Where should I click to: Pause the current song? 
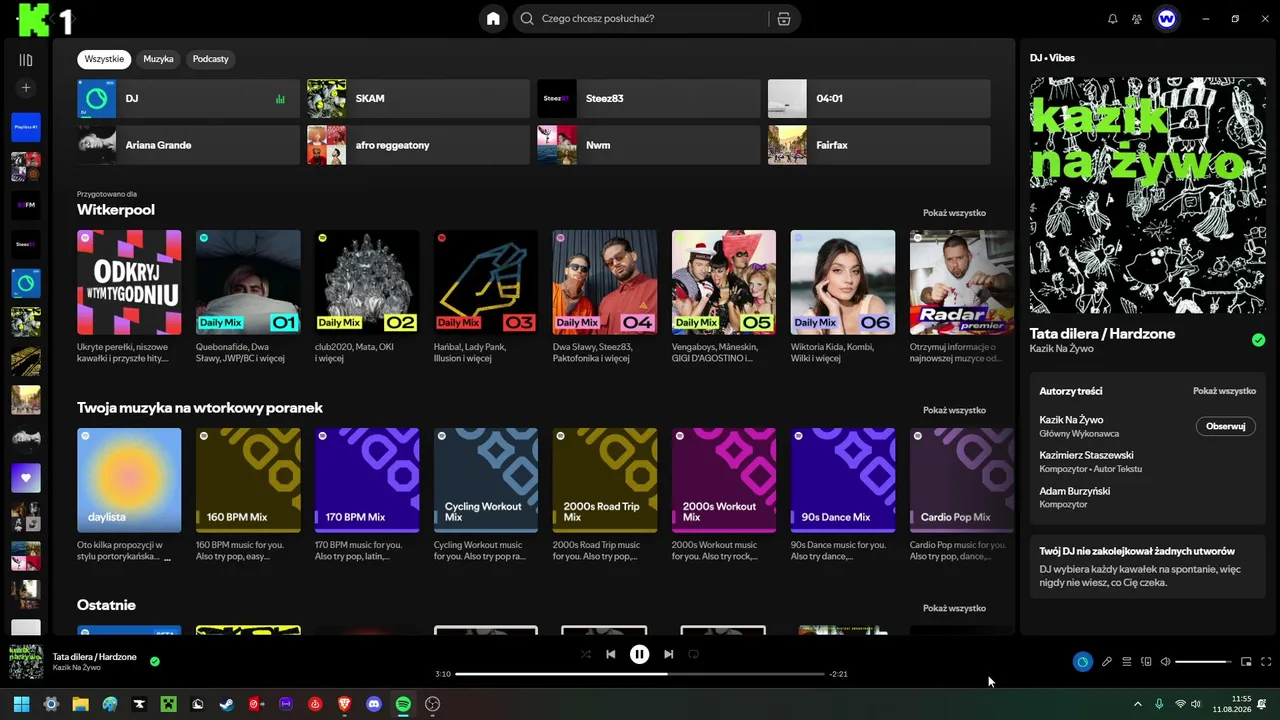(x=639, y=654)
